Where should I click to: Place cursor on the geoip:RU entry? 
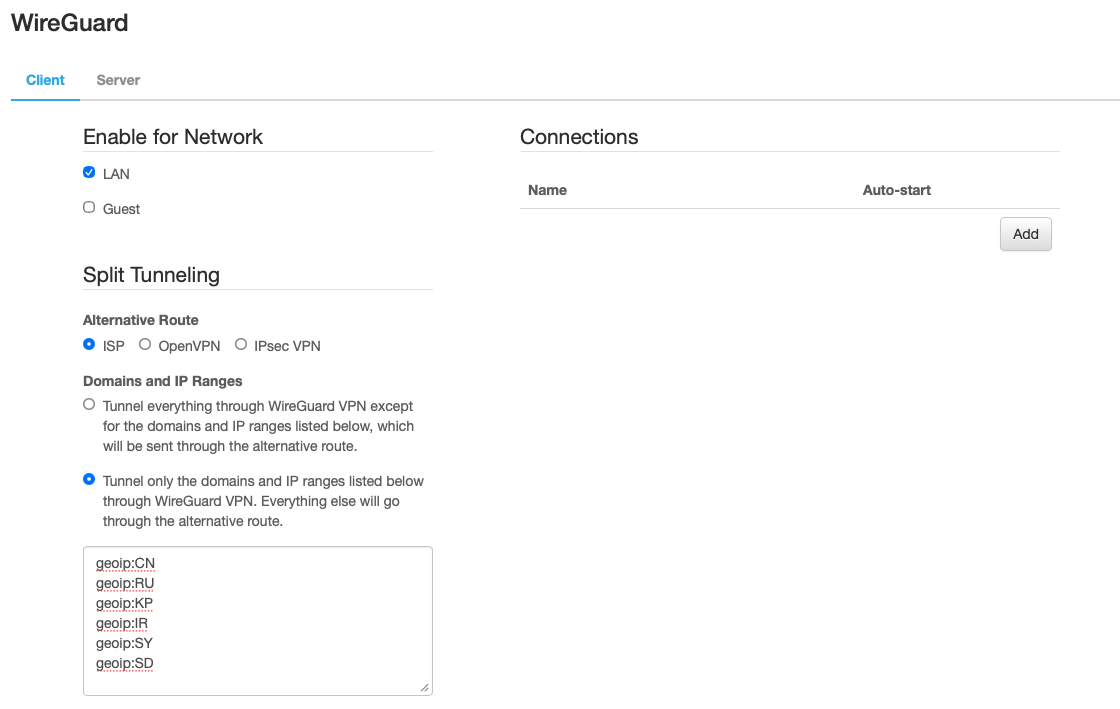pos(125,584)
